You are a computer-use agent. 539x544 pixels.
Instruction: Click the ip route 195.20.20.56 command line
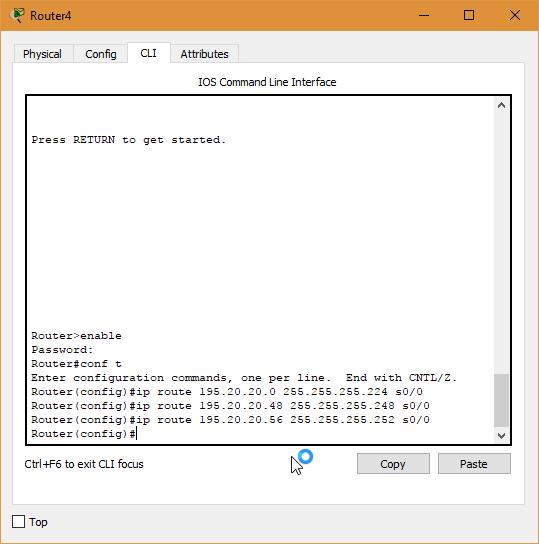[230, 420]
